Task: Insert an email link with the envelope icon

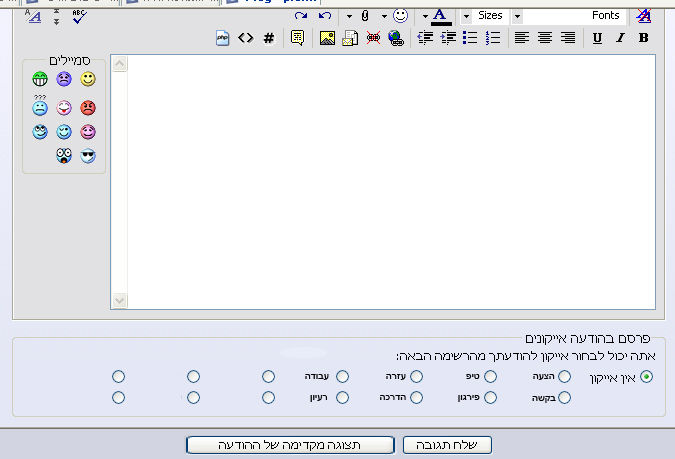Action: pos(350,38)
